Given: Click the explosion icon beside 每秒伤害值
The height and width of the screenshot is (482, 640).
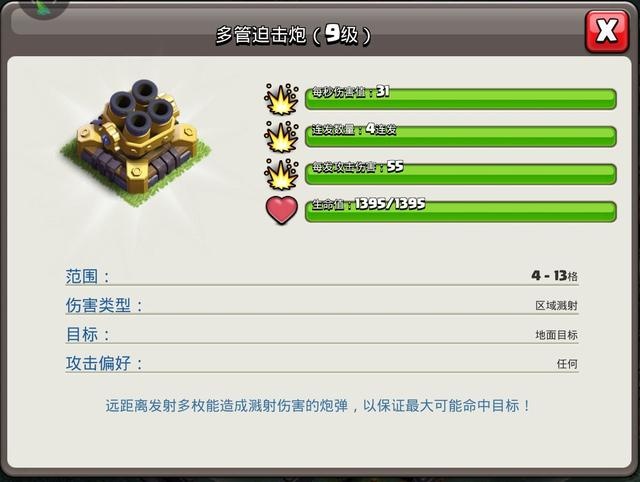Looking at the screenshot, I should click(281, 98).
